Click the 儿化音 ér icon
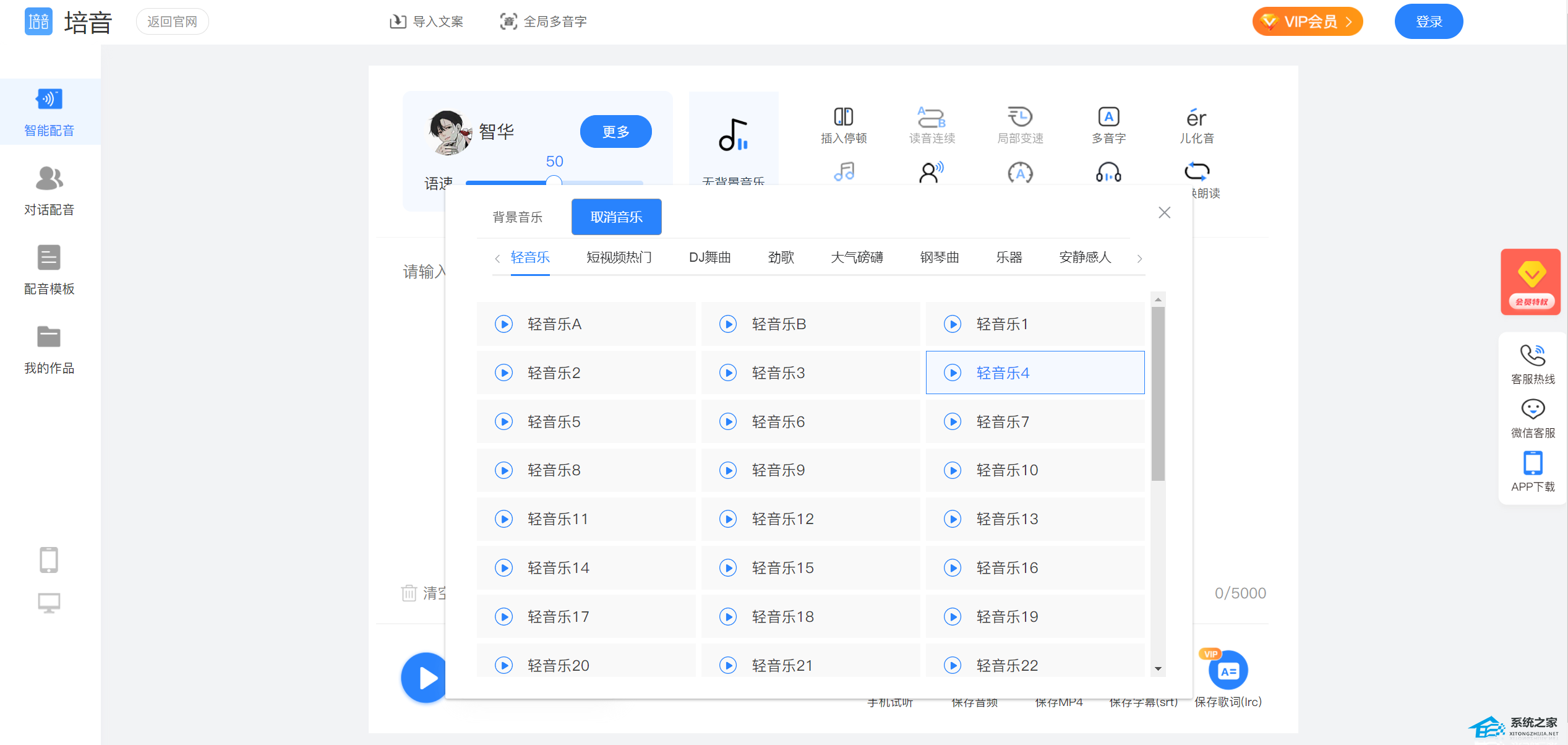The height and width of the screenshot is (745, 1568). (1196, 117)
